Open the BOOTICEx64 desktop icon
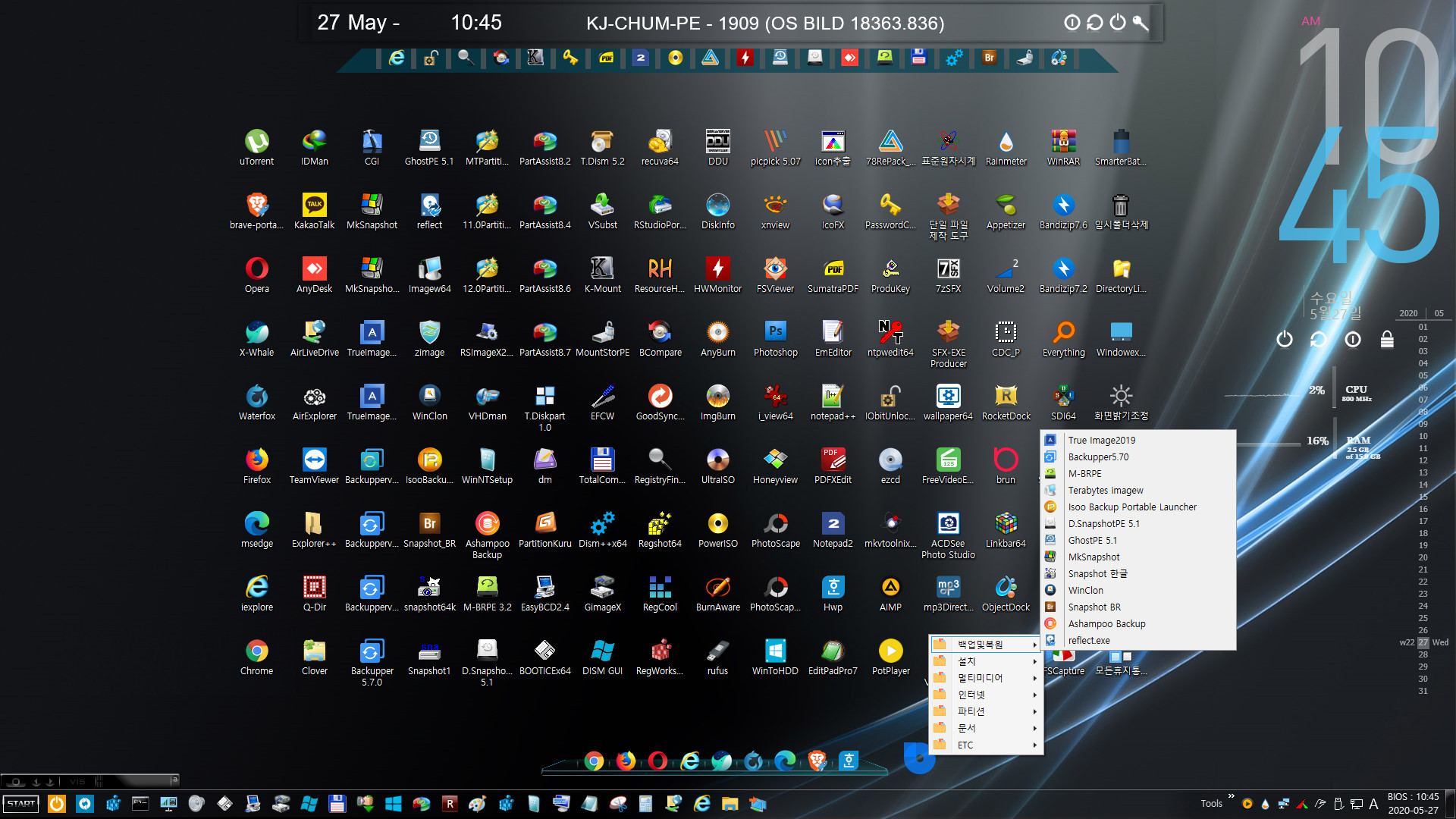Screen dimensions: 1456x819 click(544, 657)
